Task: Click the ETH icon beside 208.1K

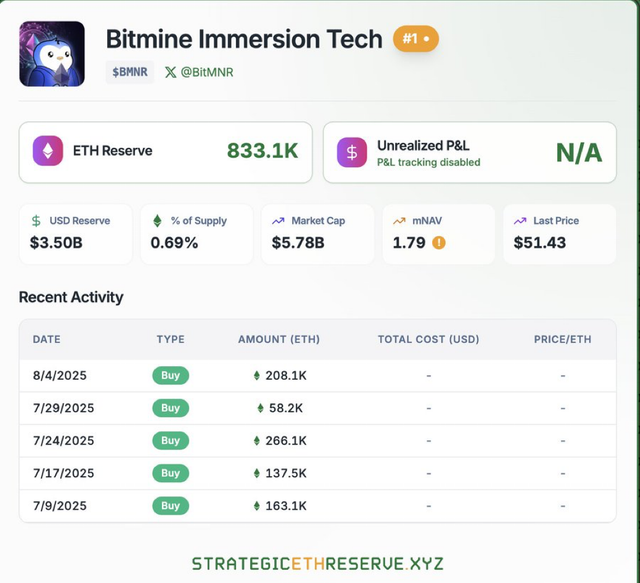Action: click(257, 376)
